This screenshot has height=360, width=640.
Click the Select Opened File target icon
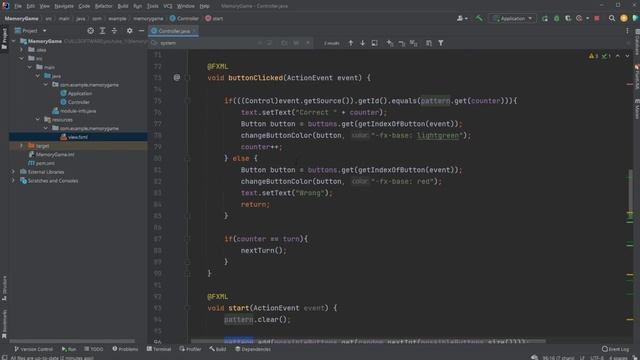90,31
